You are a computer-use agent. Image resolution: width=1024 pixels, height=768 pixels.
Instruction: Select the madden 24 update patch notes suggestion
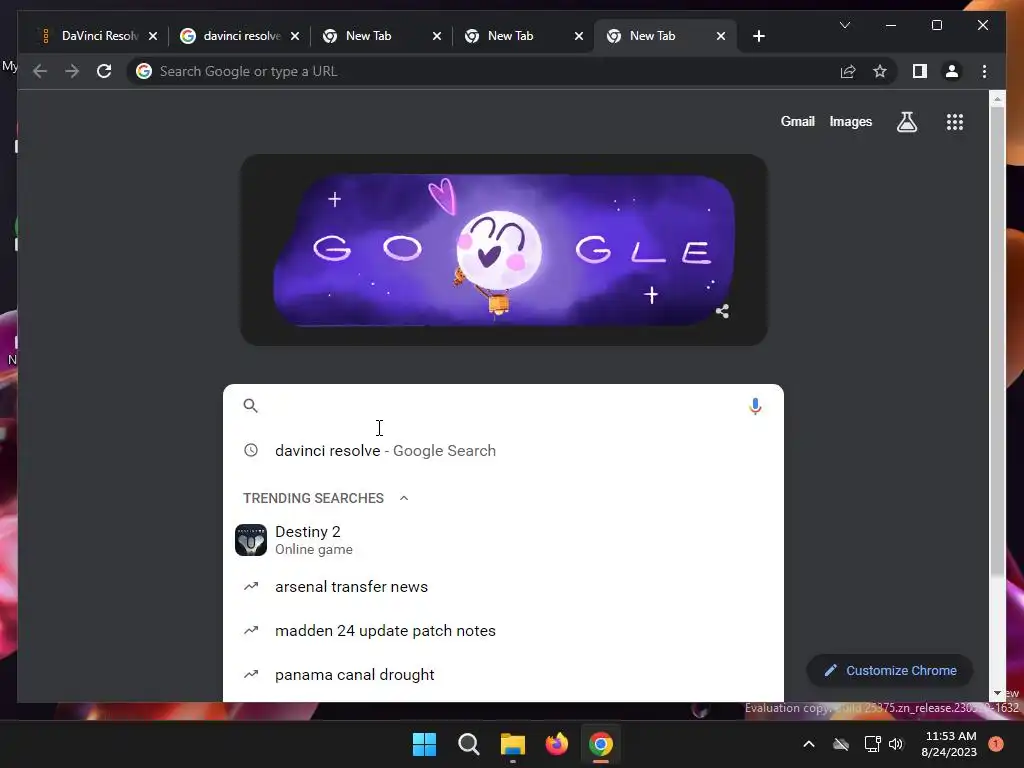pos(503,631)
